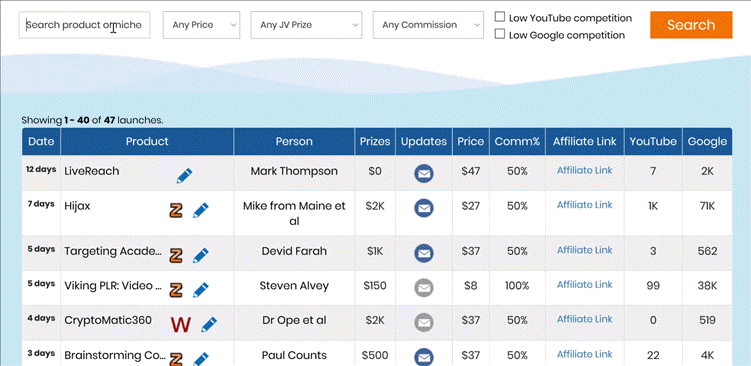Click the person name Steven Alvey

294,286
